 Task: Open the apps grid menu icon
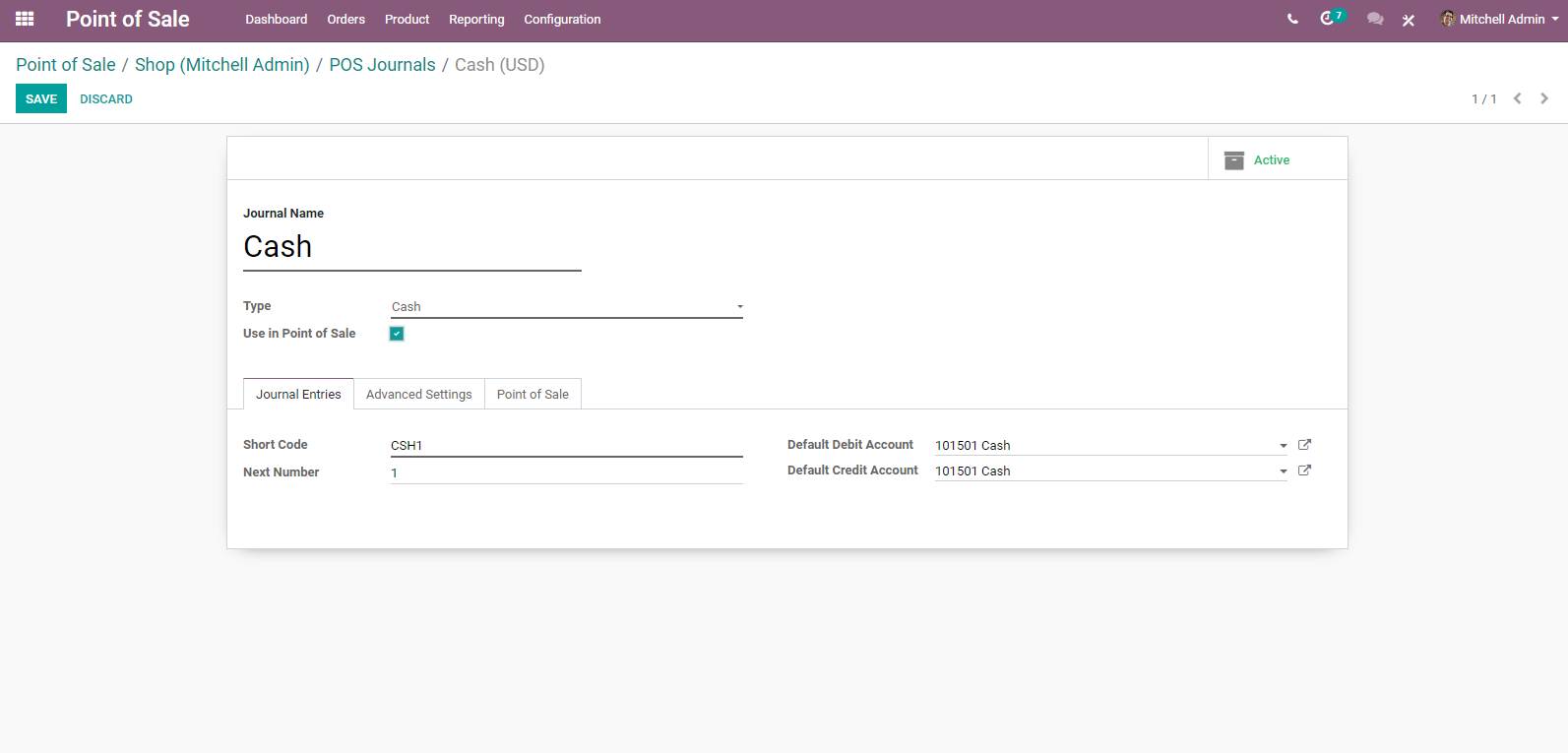25,19
